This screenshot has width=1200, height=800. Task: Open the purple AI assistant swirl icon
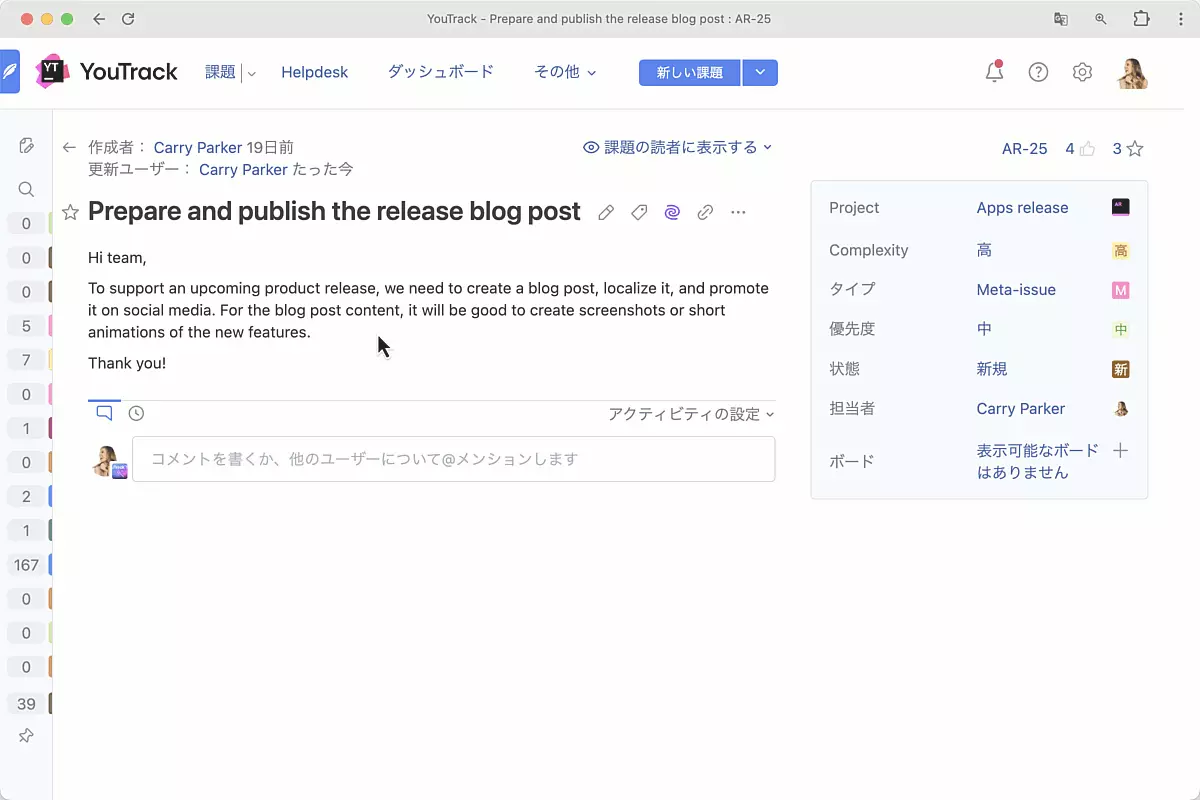click(x=672, y=212)
